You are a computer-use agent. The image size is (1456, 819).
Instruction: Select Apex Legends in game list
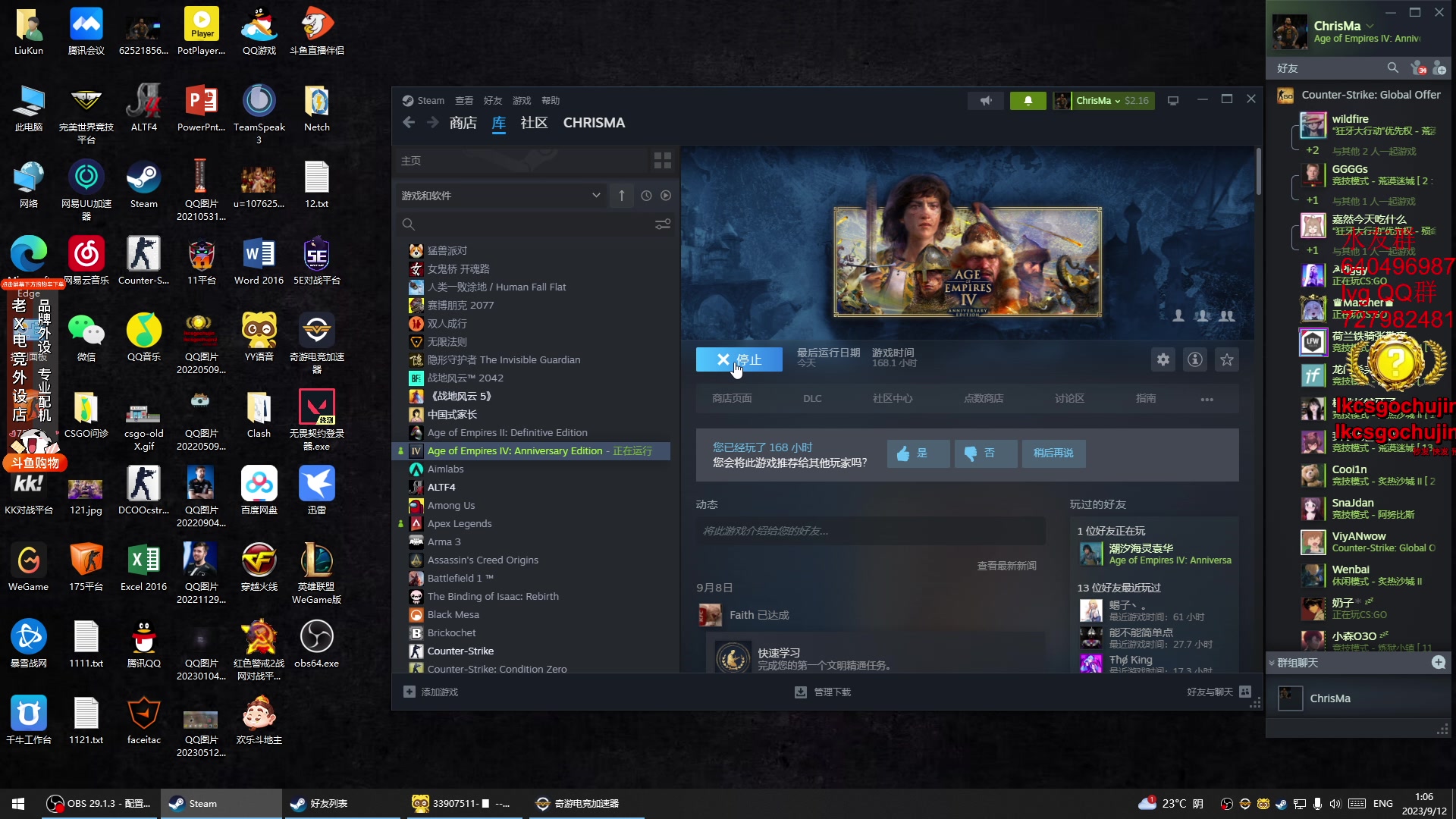pos(459,524)
